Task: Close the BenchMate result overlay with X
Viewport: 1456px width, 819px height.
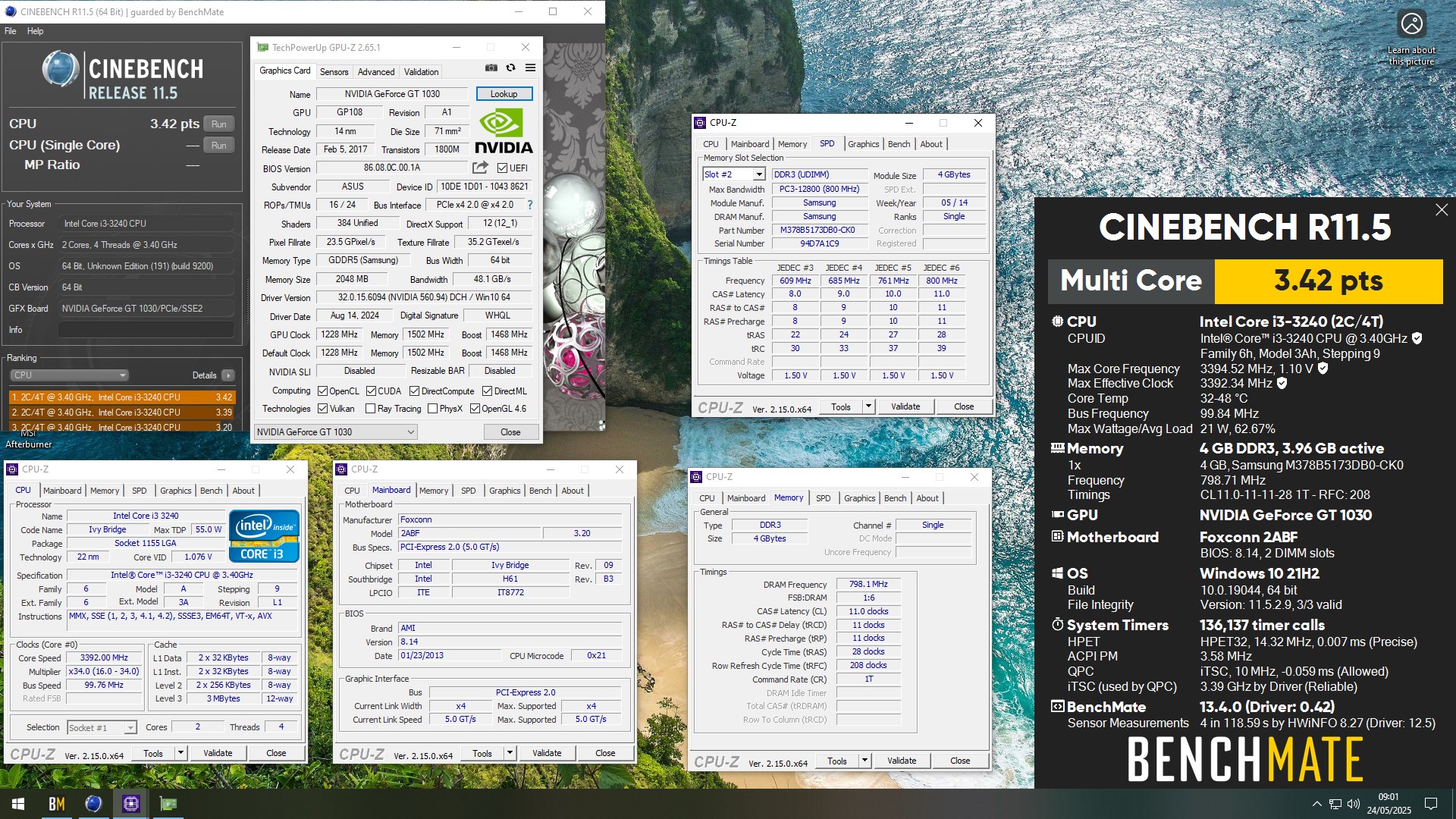Action: (x=1442, y=210)
